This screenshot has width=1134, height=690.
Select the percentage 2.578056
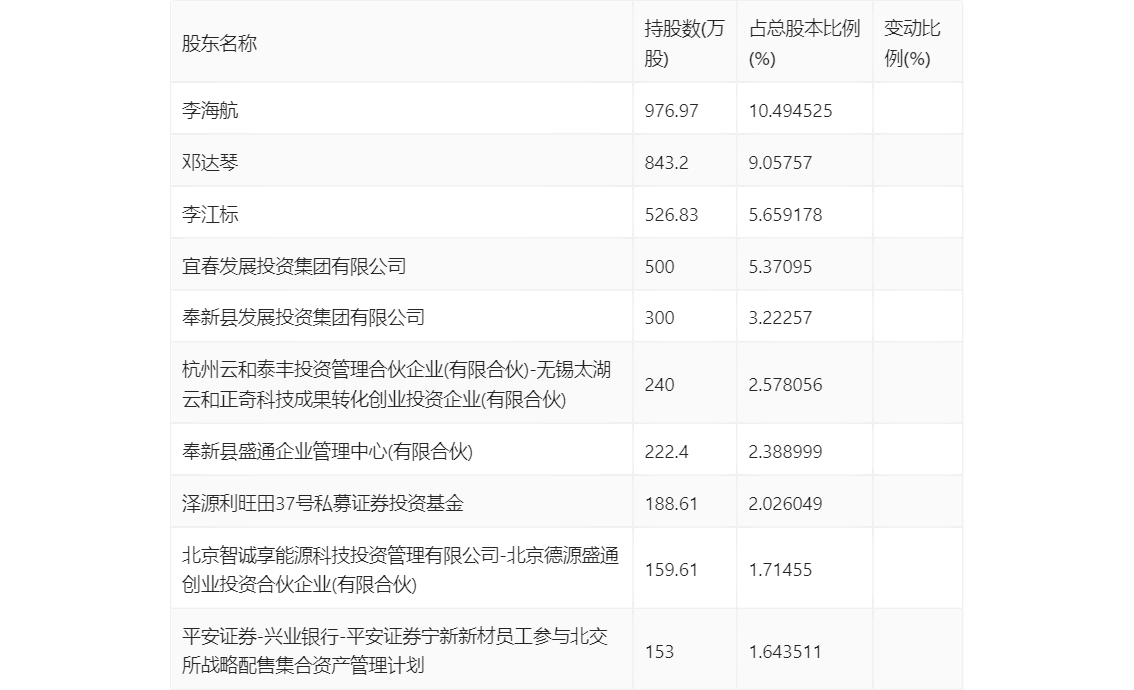coord(785,385)
